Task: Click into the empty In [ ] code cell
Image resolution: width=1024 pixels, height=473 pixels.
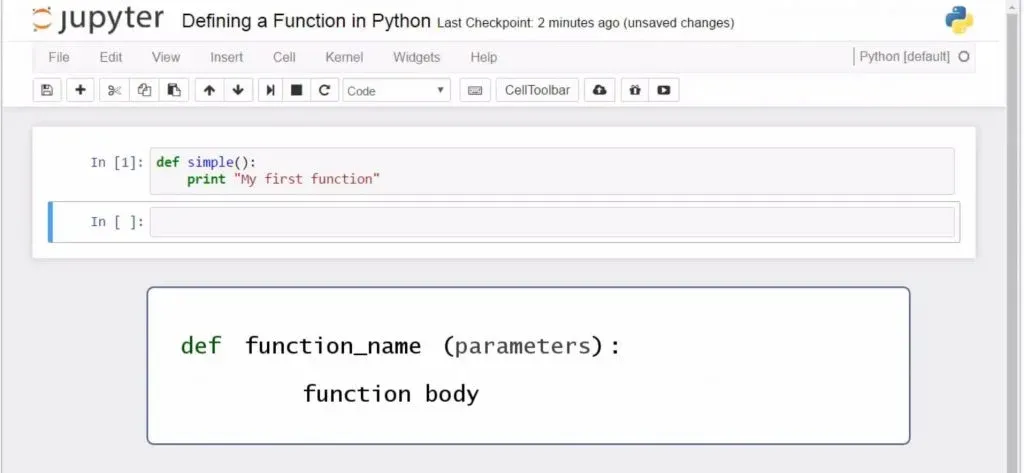Action: (552, 222)
